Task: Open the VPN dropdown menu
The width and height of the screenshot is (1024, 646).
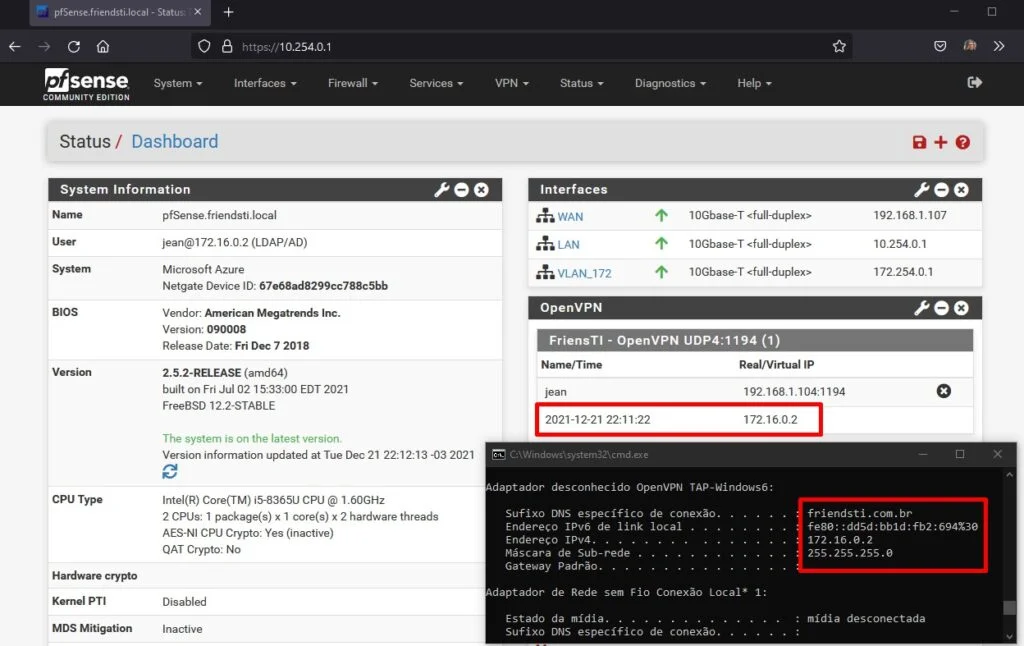Action: pos(512,84)
